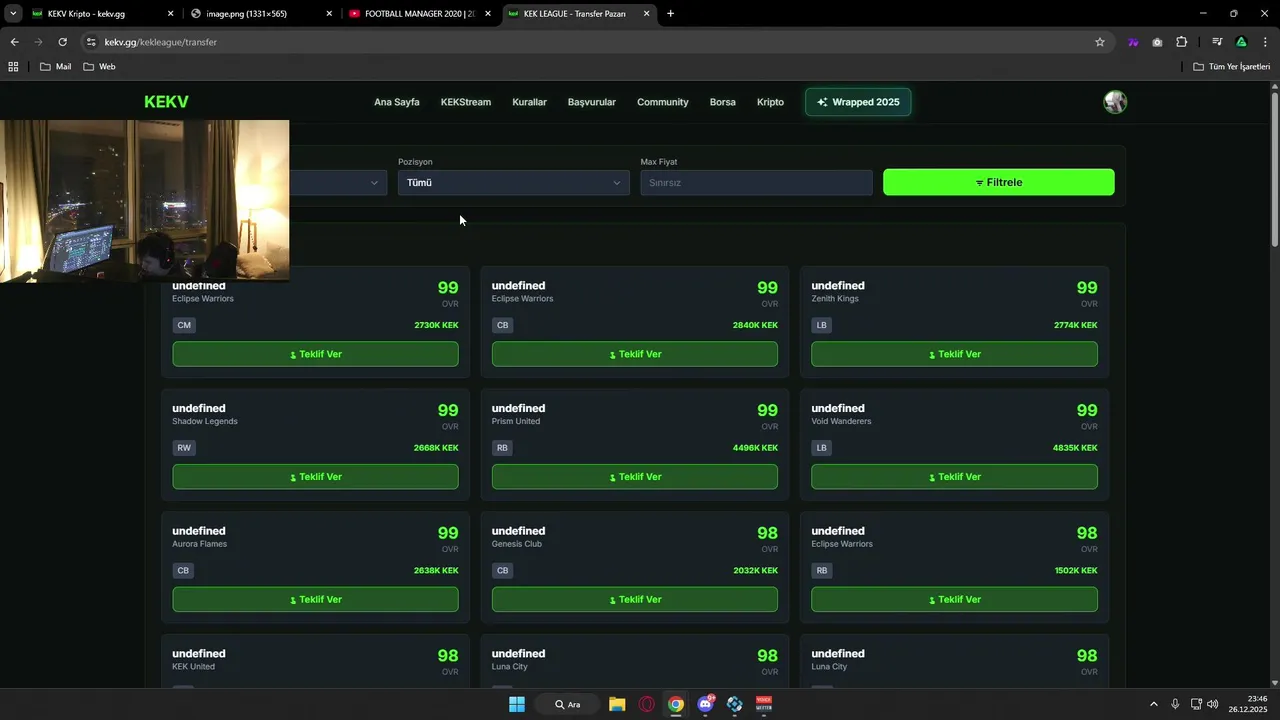Teklif Ver for the 2840K KEK CB player
Screen dimensions: 1280x720
point(635,354)
